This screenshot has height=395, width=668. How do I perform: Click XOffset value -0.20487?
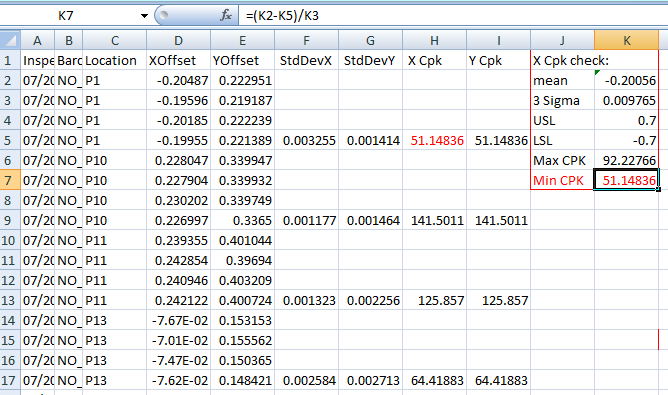coord(179,81)
